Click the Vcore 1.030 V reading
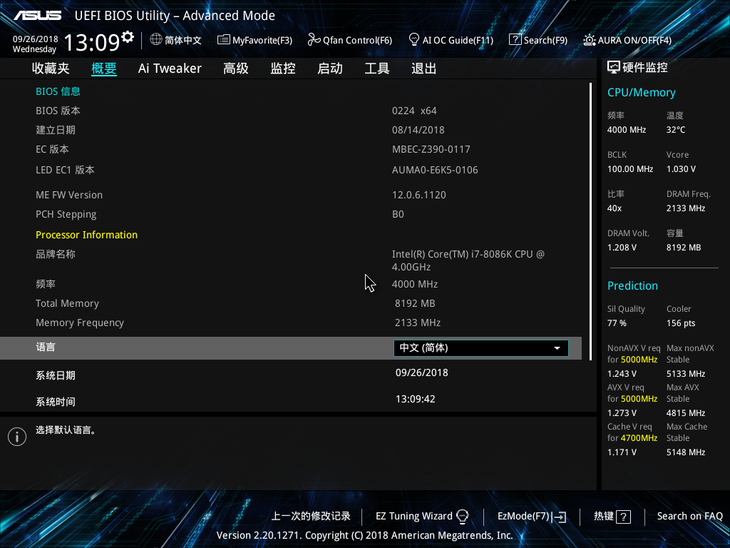Screen dimensions: 730x548 [681, 169]
